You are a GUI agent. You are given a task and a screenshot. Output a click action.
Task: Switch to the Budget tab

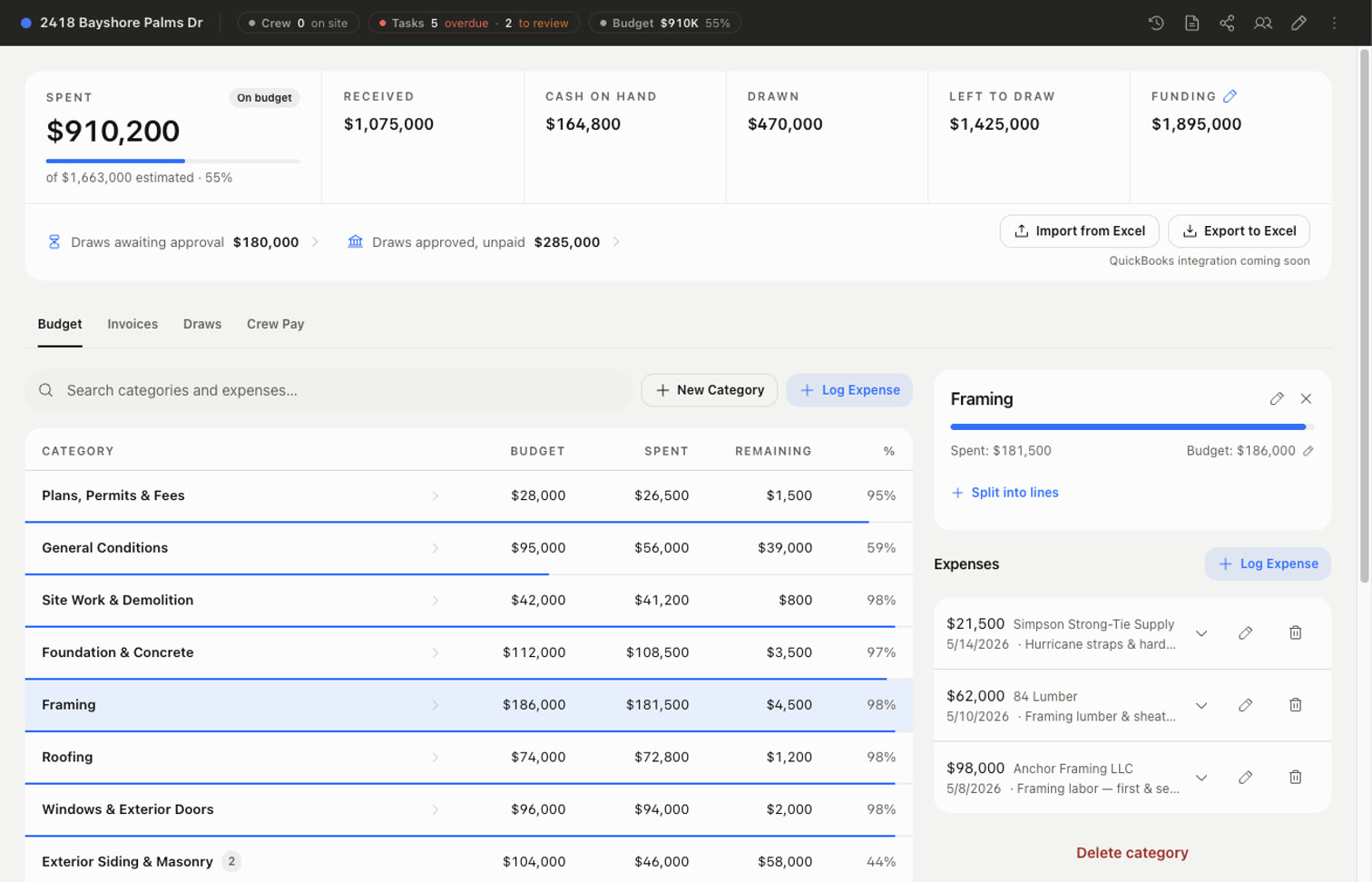[60, 324]
